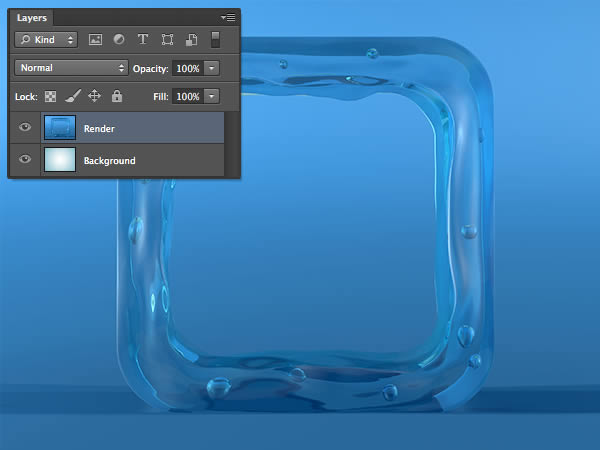Switch to the Layers tab

(x=31, y=18)
